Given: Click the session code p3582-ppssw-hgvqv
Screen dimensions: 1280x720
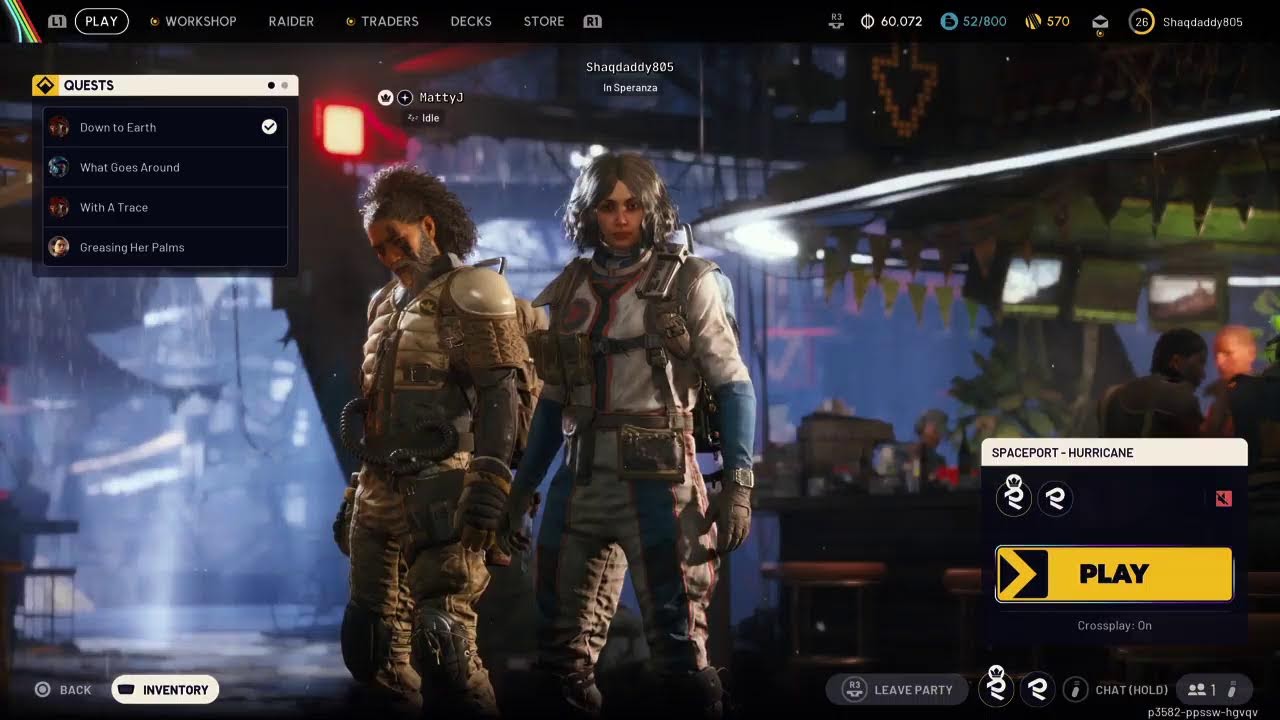Looking at the screenshot, I should 1202,712.
